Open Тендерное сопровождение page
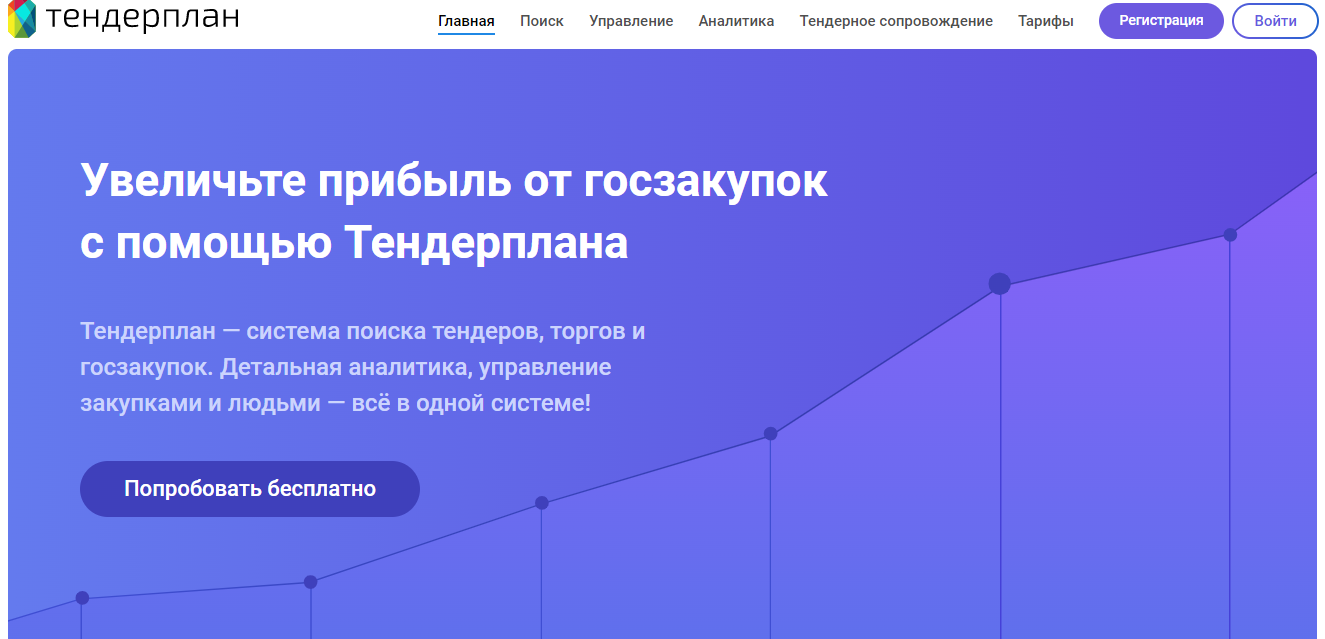 click(896, 21)
